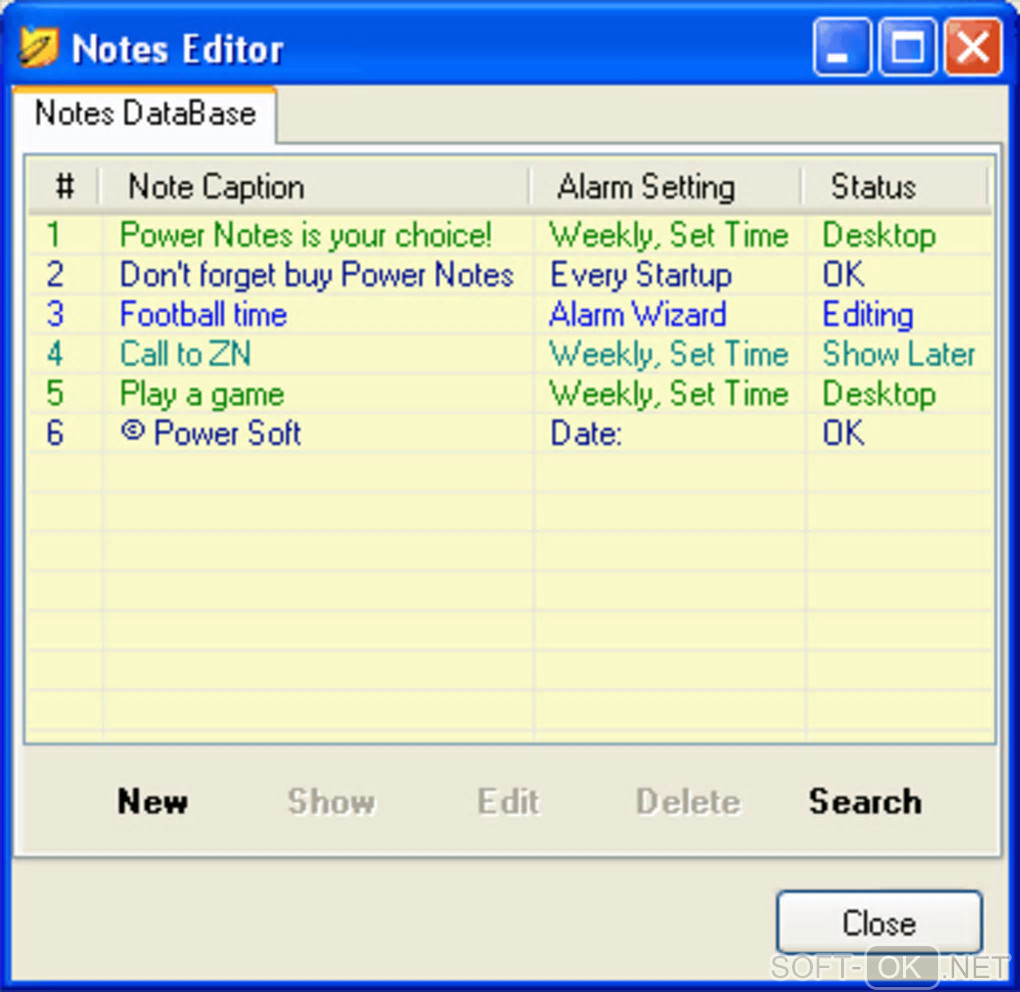
Task: Click 'OK' status in Power Soft row
Action: (844, 433)
